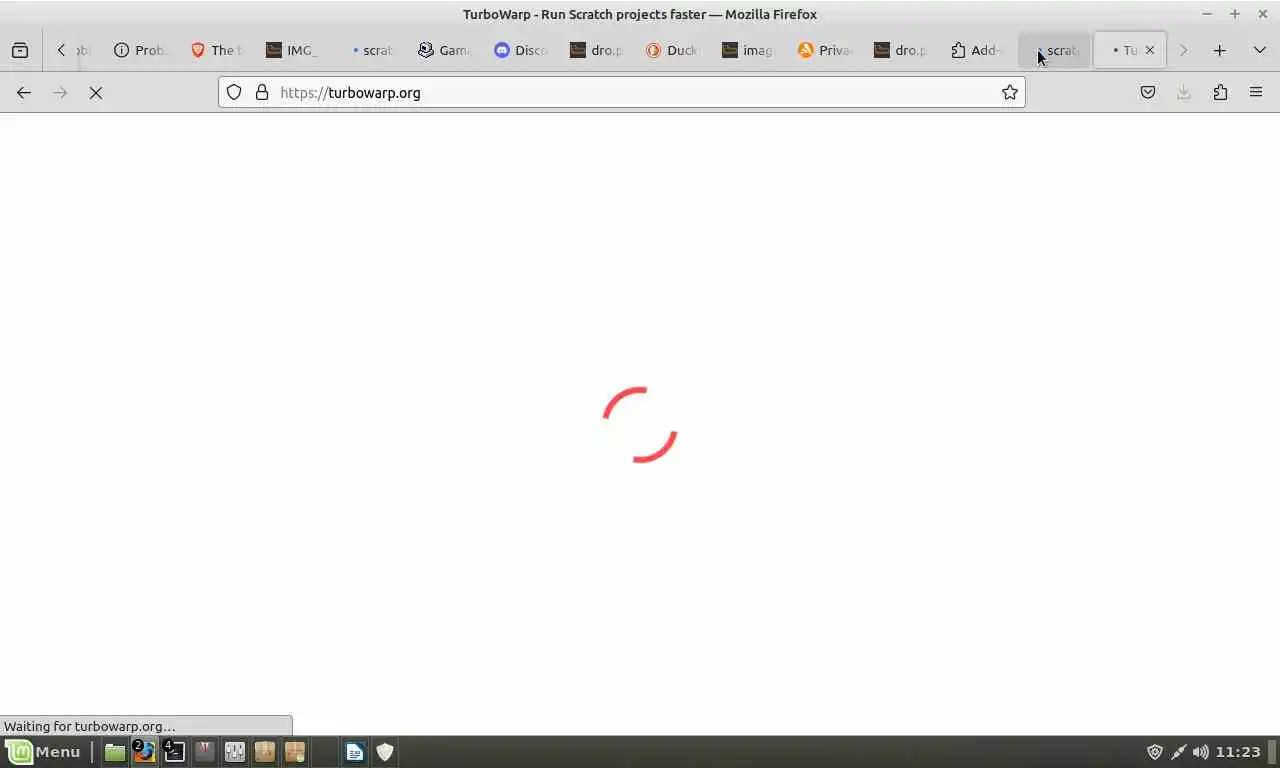Open the file manager from taskbar
Image resolution: width=1280 pixels, height=768 pixels.
coord(115,751)
